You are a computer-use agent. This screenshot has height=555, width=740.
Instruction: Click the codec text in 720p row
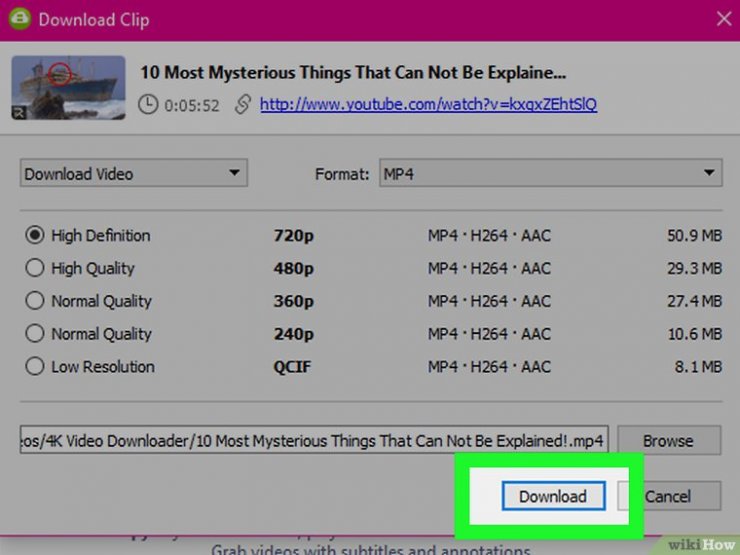pyautogui.click(x=489, y=235)
